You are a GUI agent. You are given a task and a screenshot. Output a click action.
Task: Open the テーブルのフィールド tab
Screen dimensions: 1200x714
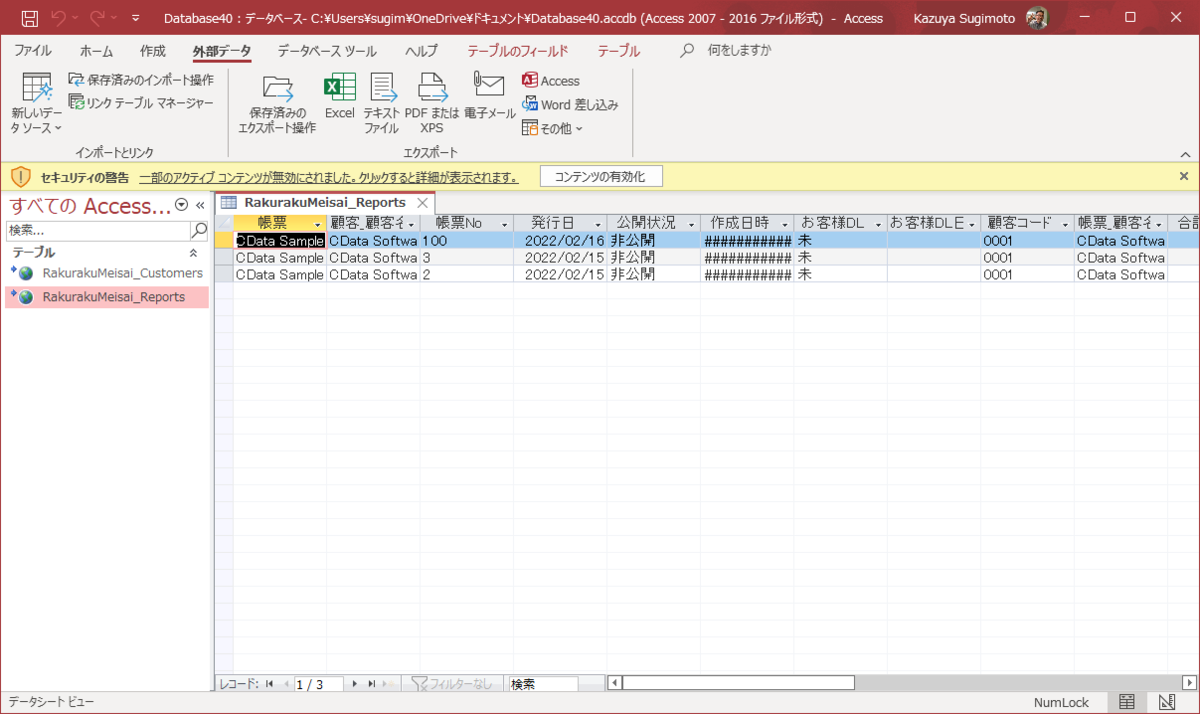[517, 51]
